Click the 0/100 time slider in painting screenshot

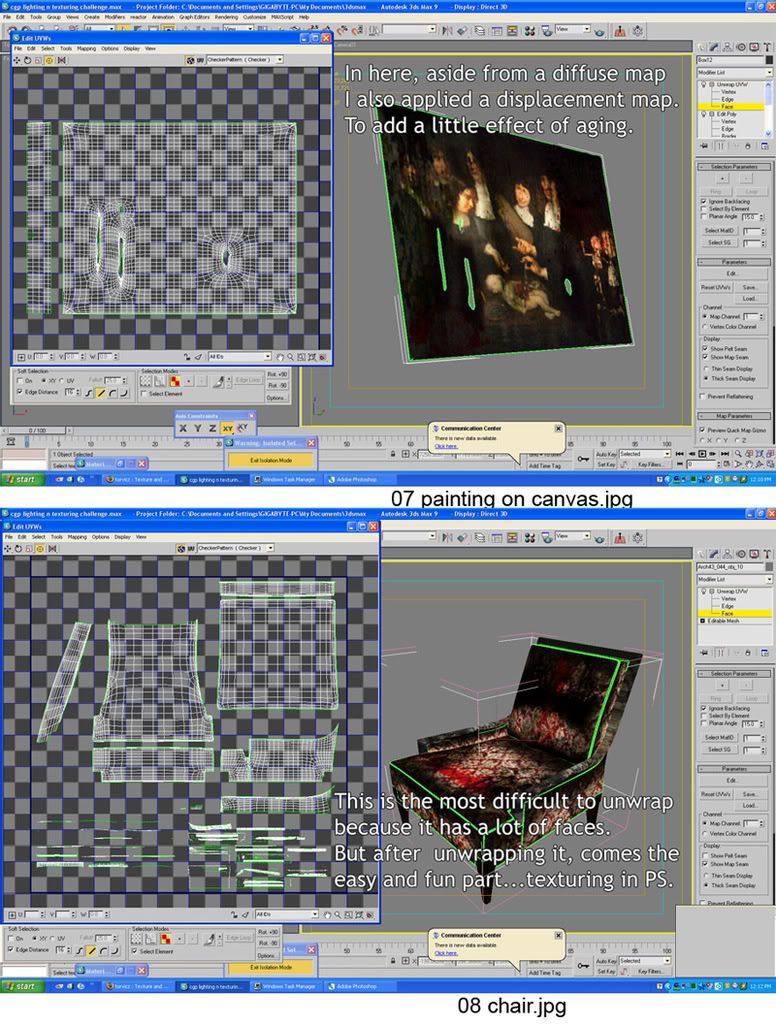[x=37, y=430]
